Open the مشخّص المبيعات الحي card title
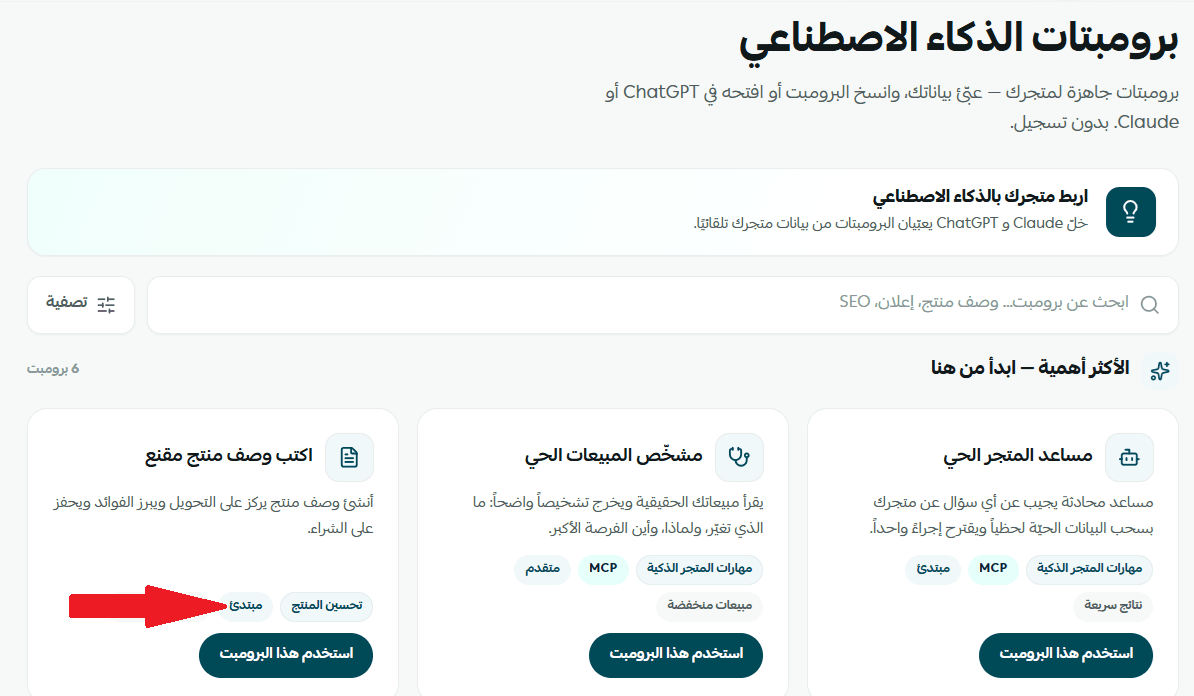1194x696 pixels. click(614, 456)
